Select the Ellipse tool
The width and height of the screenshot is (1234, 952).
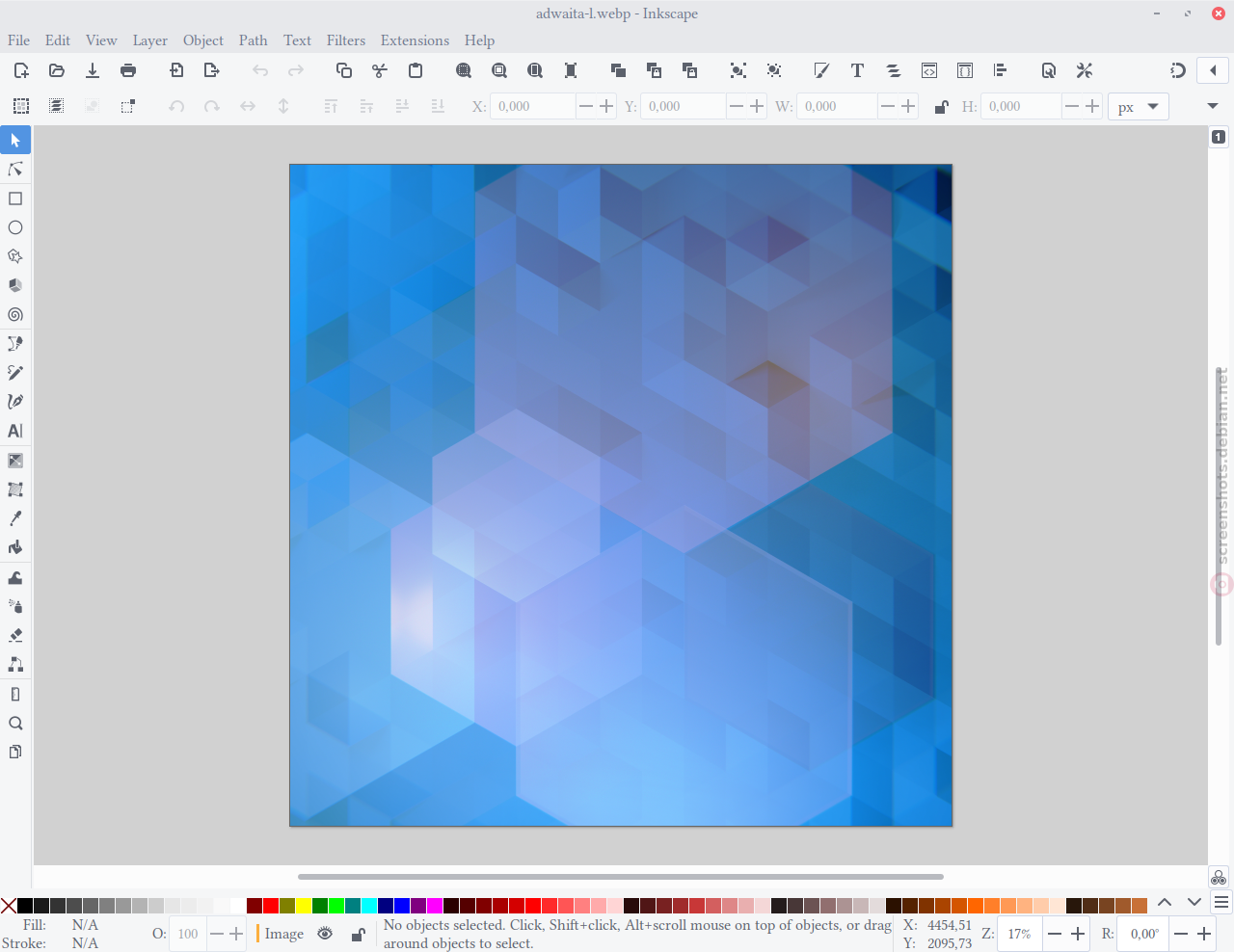pos(15,227)
